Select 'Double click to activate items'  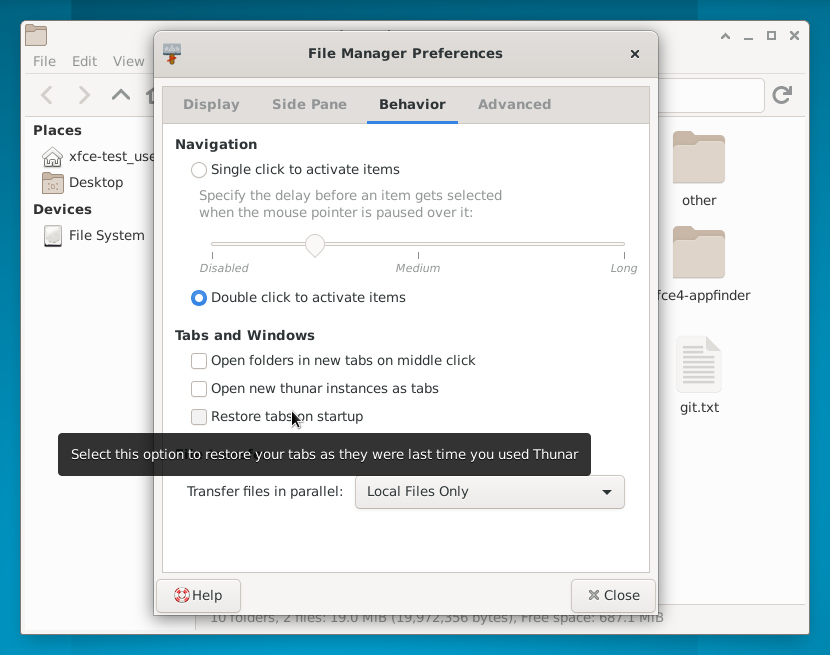(199, 298)
